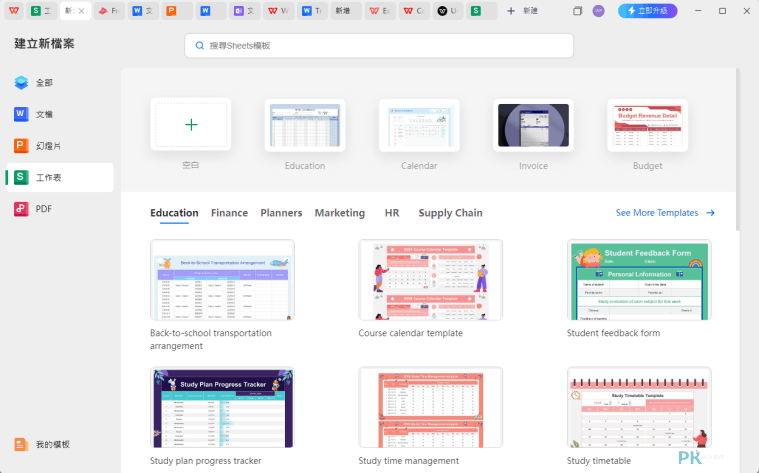This screenshot has width=759, height=473.
Task: Click the magnifier search icon
Action: [199, 46]
